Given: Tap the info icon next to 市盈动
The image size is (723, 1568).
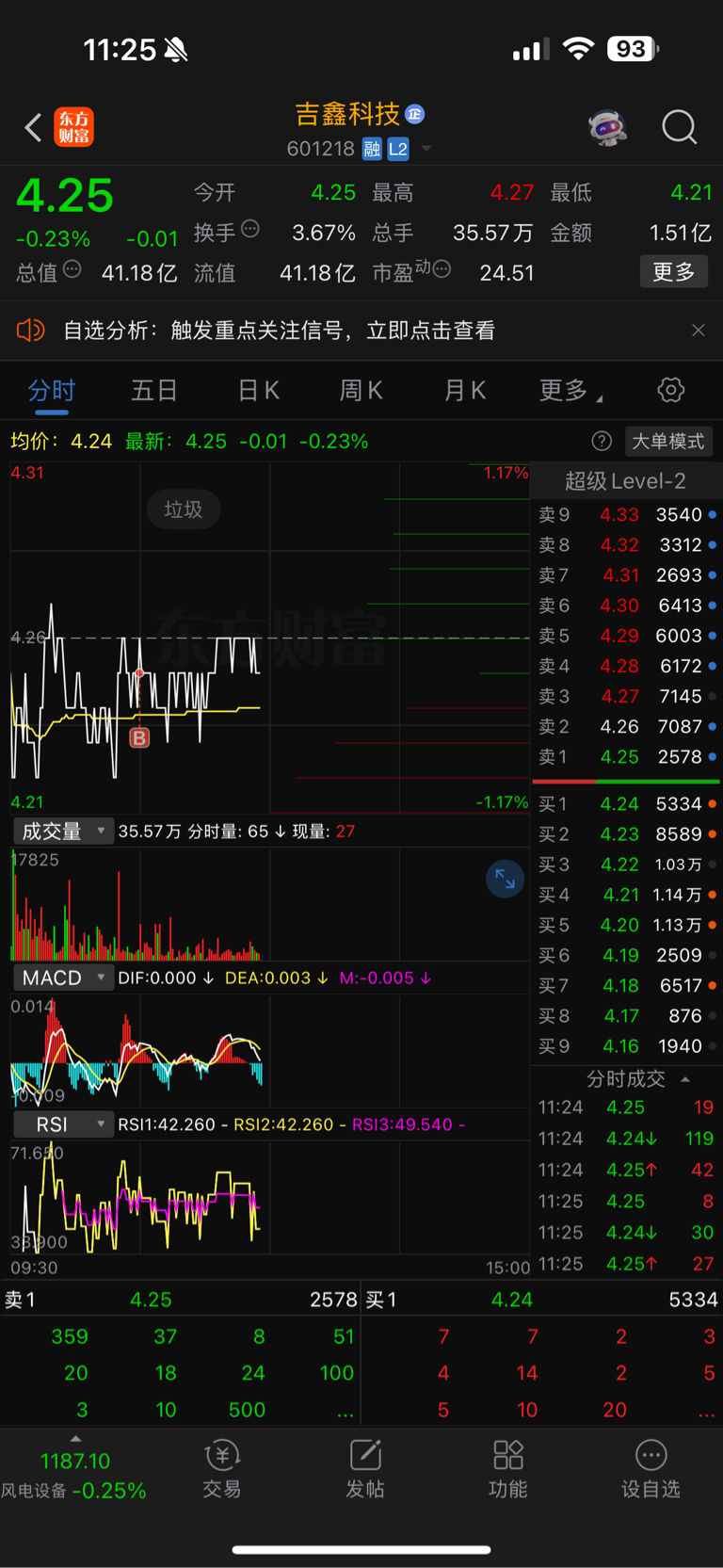Looking at the screenshot, I should pyautogui.click(x=442, y=270).
